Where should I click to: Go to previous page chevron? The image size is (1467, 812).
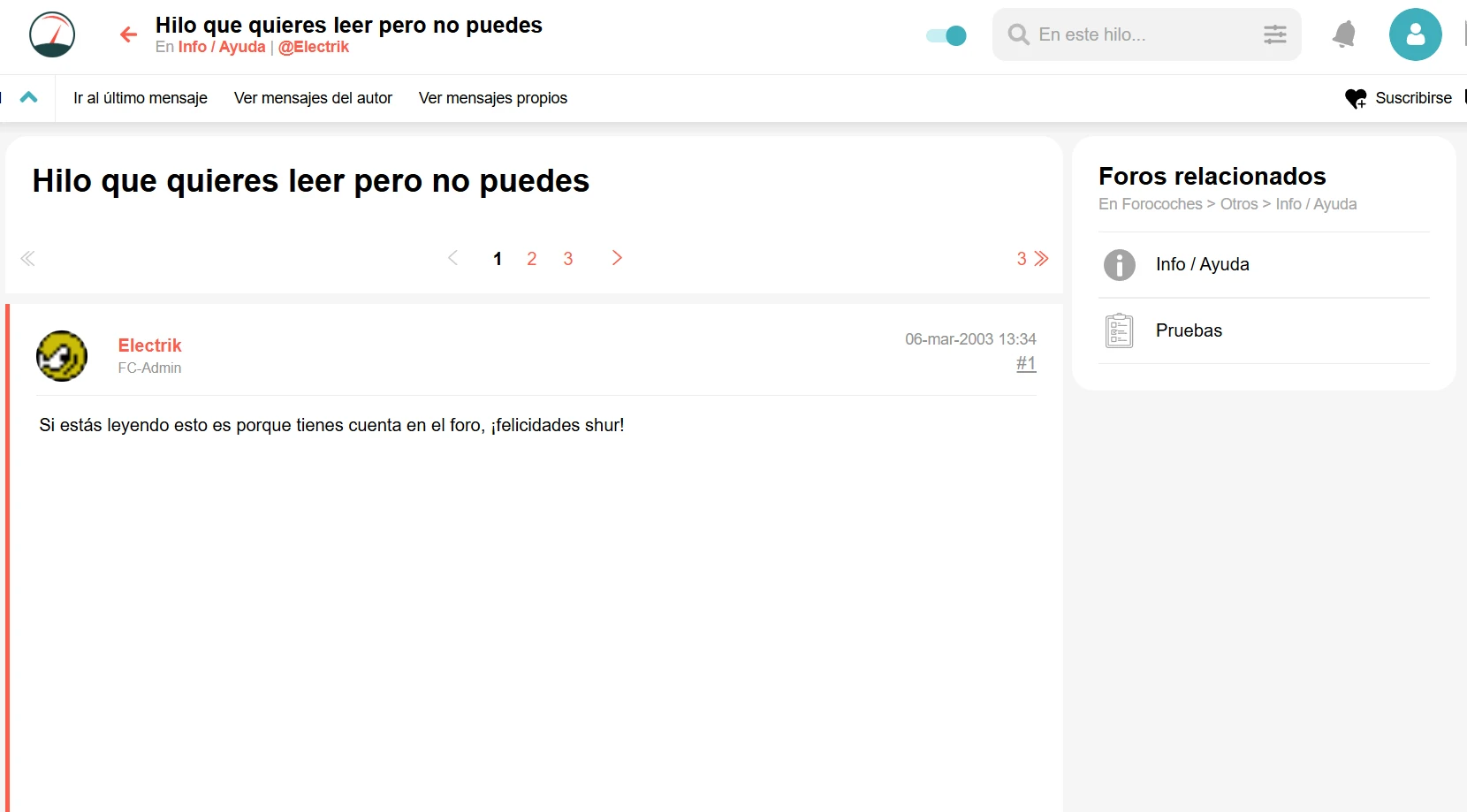(x=452, y=258)
